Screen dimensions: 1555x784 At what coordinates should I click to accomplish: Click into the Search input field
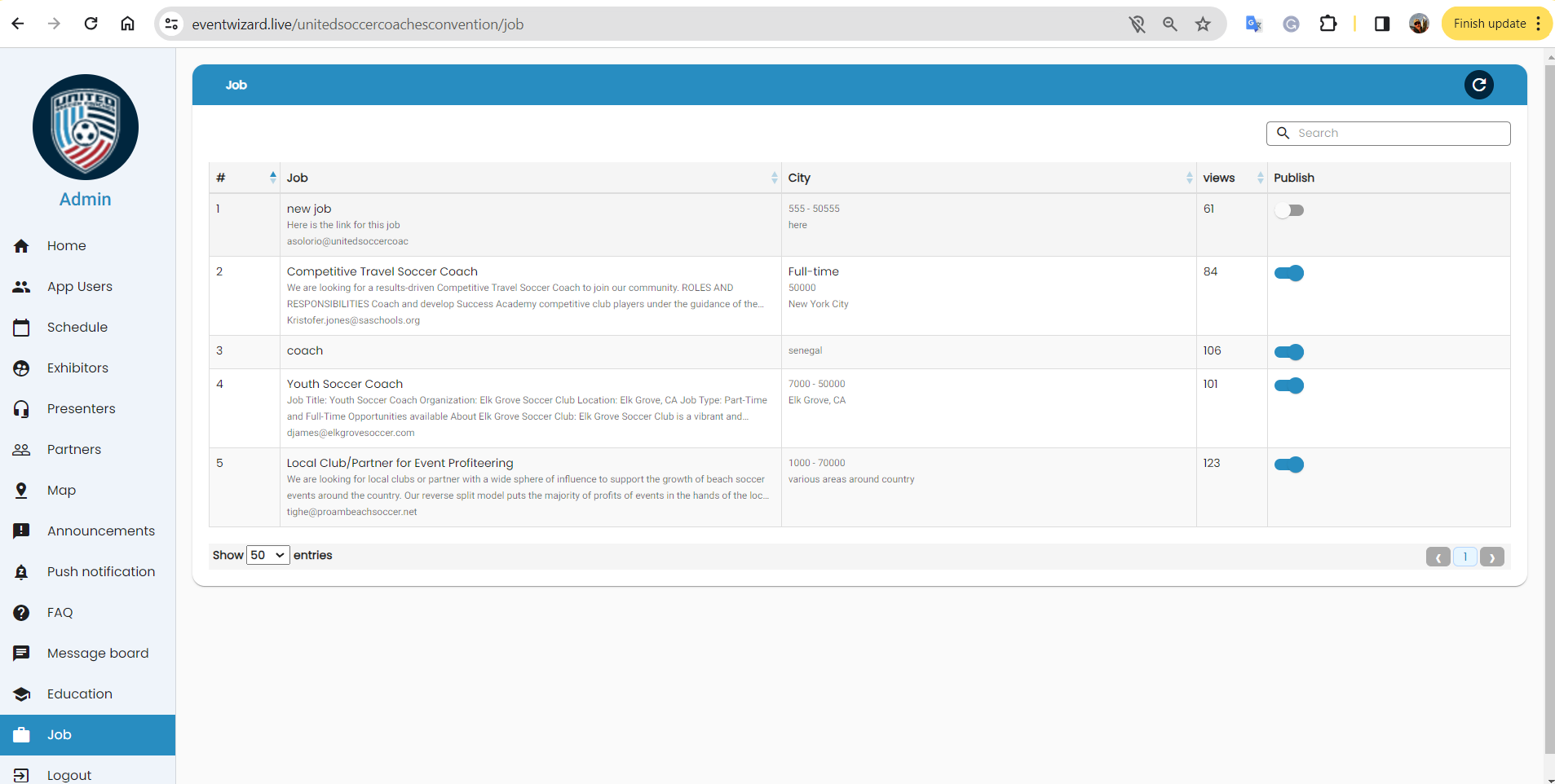coord(1398,134)
